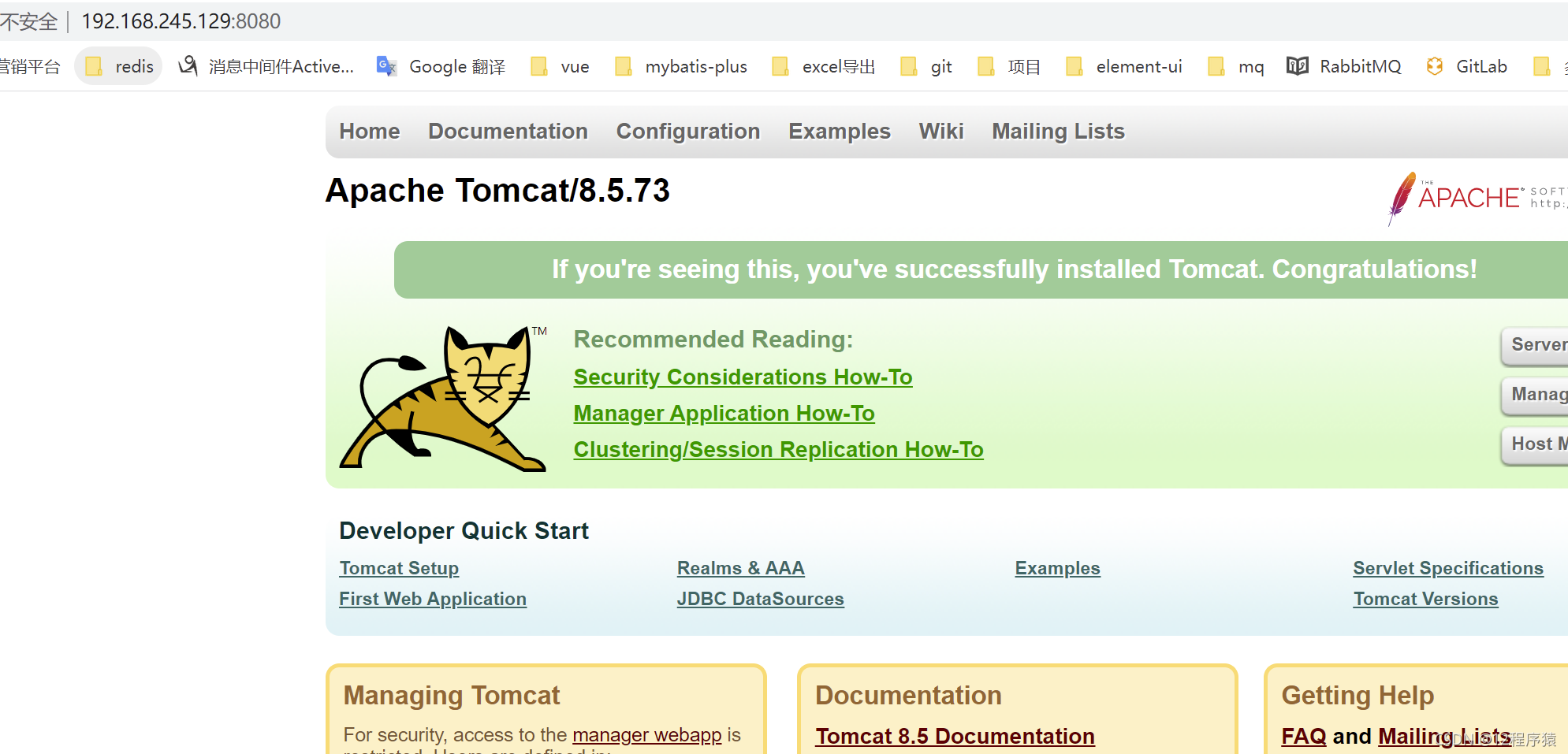Open the JDBC DataSources link
The height and width of the screenshot is (754, 1568).
click(x=760, y=599)
